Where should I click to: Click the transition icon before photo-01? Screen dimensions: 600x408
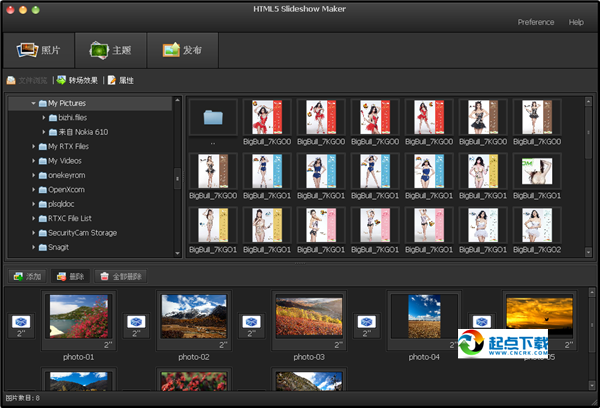point(21,323)
